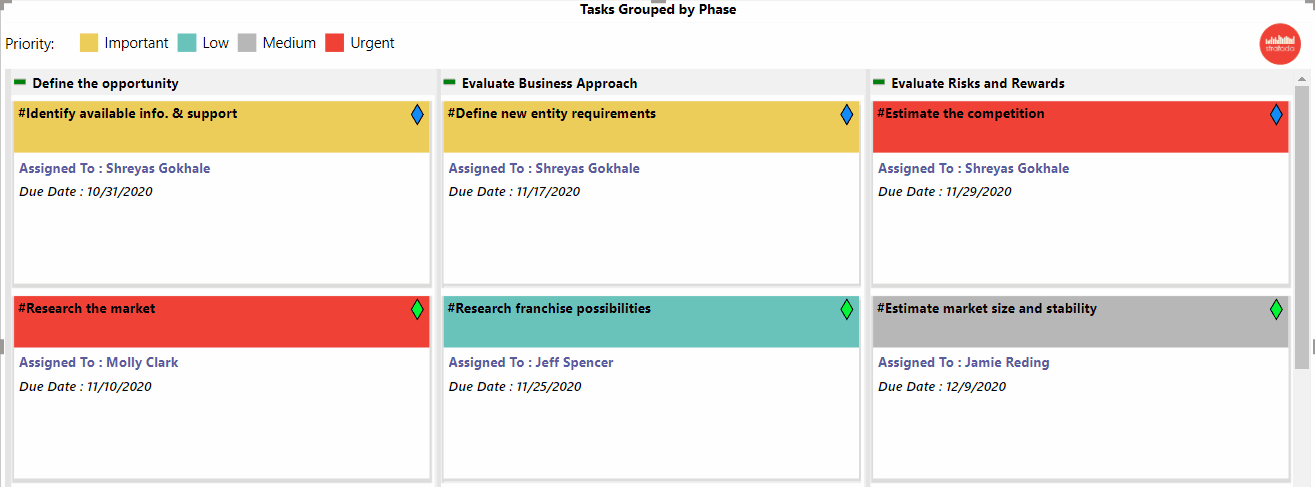Click the yellow Important priority swatch

pos(89,43)
